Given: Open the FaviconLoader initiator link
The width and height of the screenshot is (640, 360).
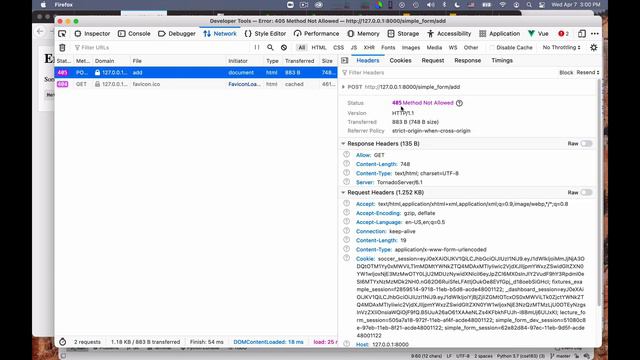Looking at the screenshot, I should pyautogui.click(x=244, y=84).
